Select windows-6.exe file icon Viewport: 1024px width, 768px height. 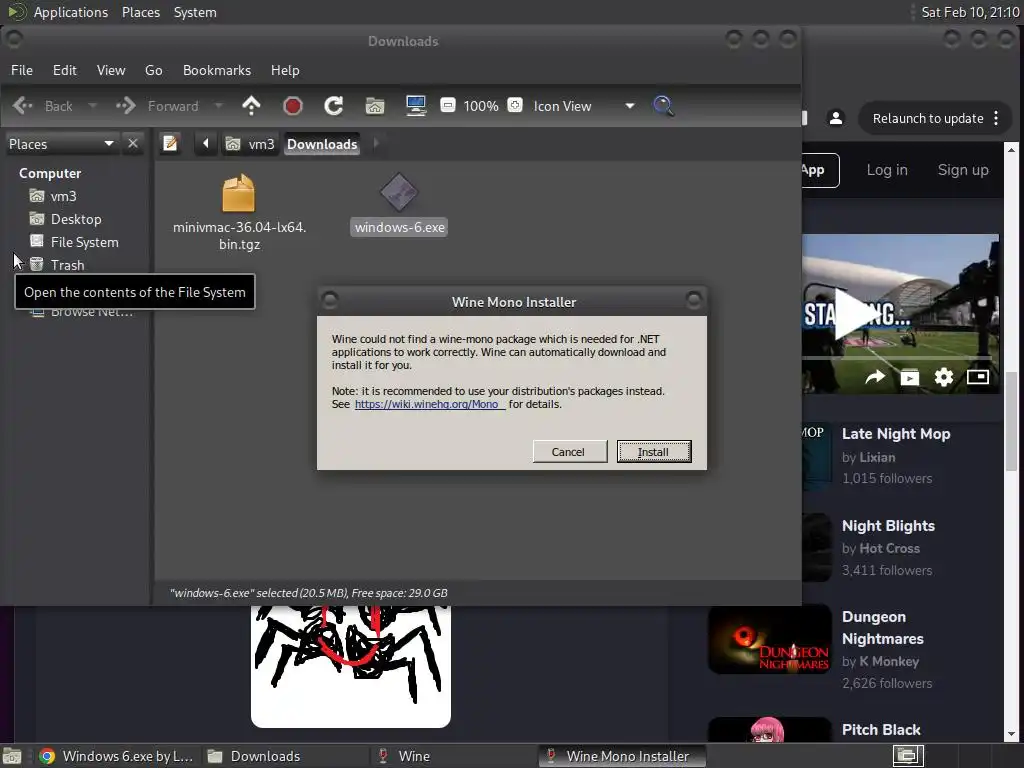coord(399,193)
